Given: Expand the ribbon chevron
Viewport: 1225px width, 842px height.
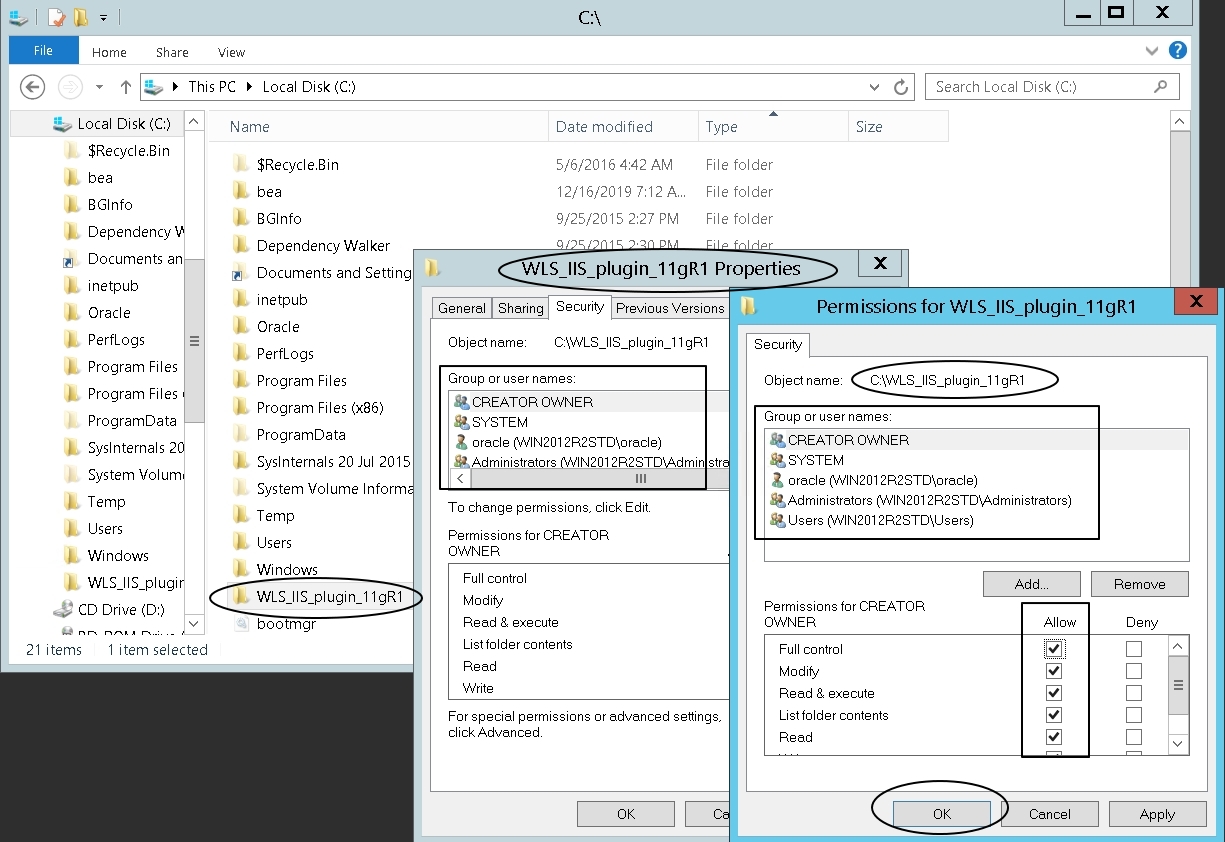Looking at the screenshot, I should 1152,50.
